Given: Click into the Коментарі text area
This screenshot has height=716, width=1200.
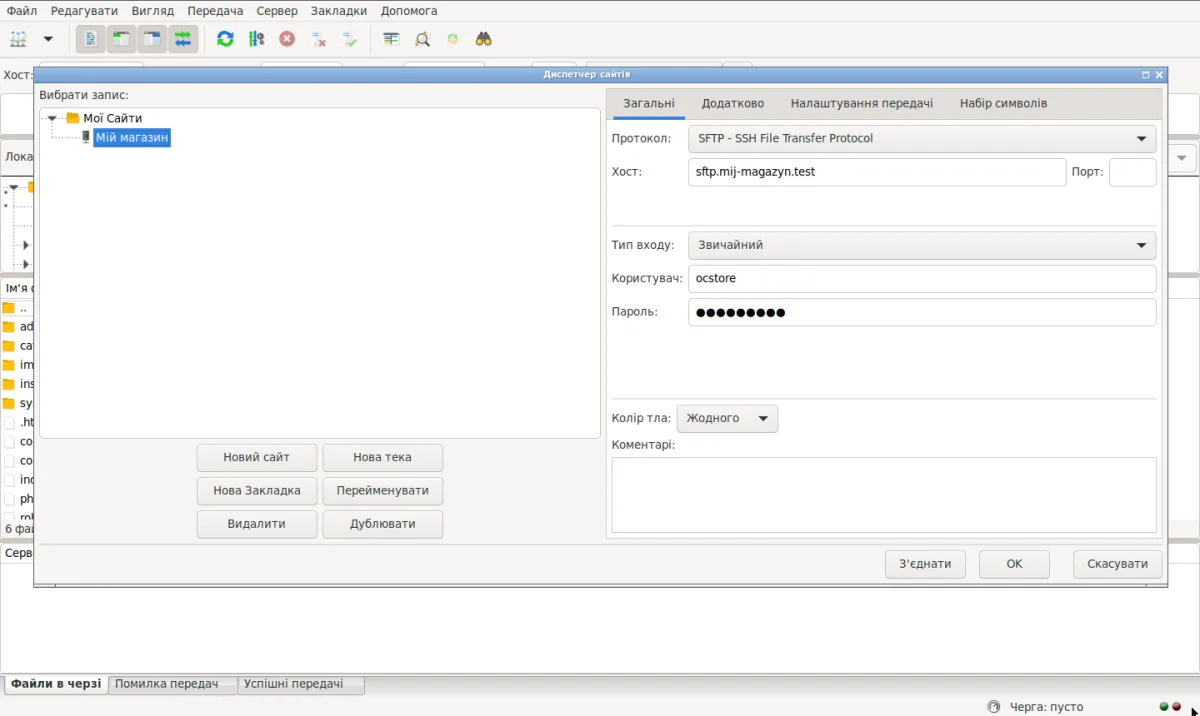Looking at the screenshot, I should coord(884,495).
